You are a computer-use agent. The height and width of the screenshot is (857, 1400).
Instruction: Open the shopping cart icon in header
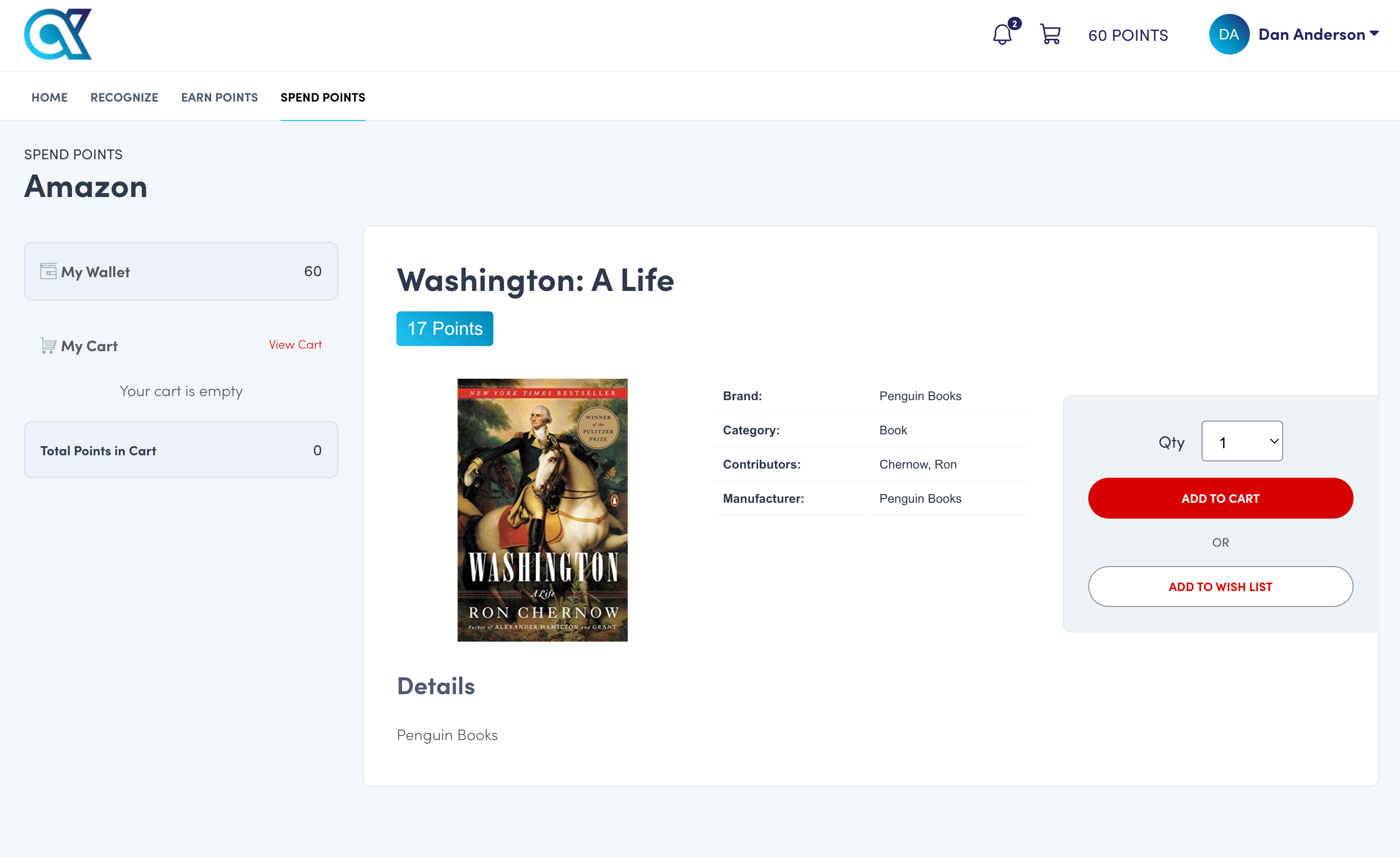(x=1049, y=34)
